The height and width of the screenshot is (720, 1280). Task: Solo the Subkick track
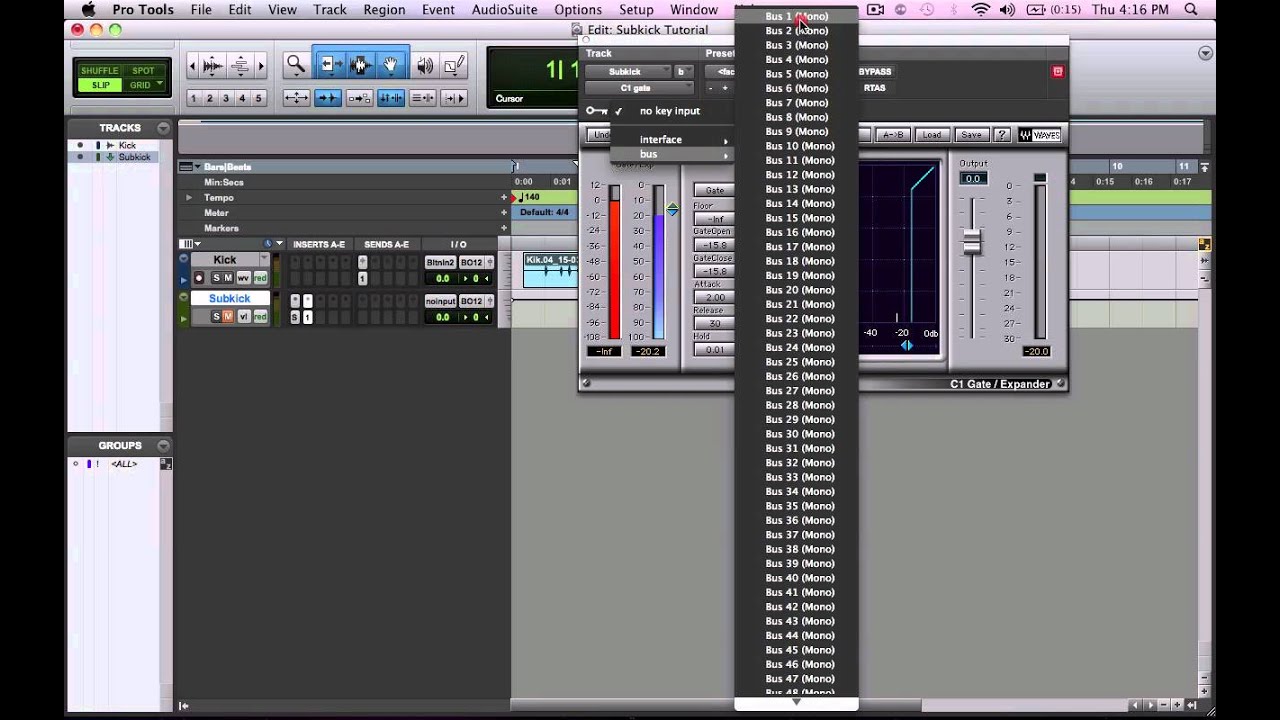click(x=215, y=317)
